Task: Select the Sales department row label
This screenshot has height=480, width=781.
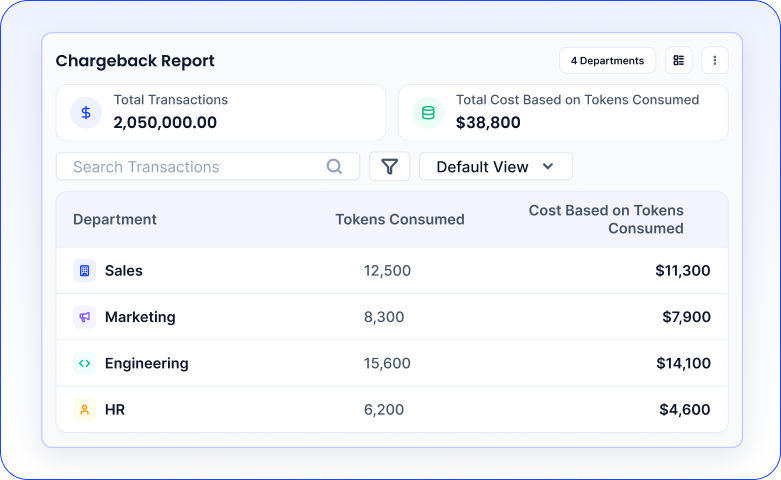Action: 124,270
